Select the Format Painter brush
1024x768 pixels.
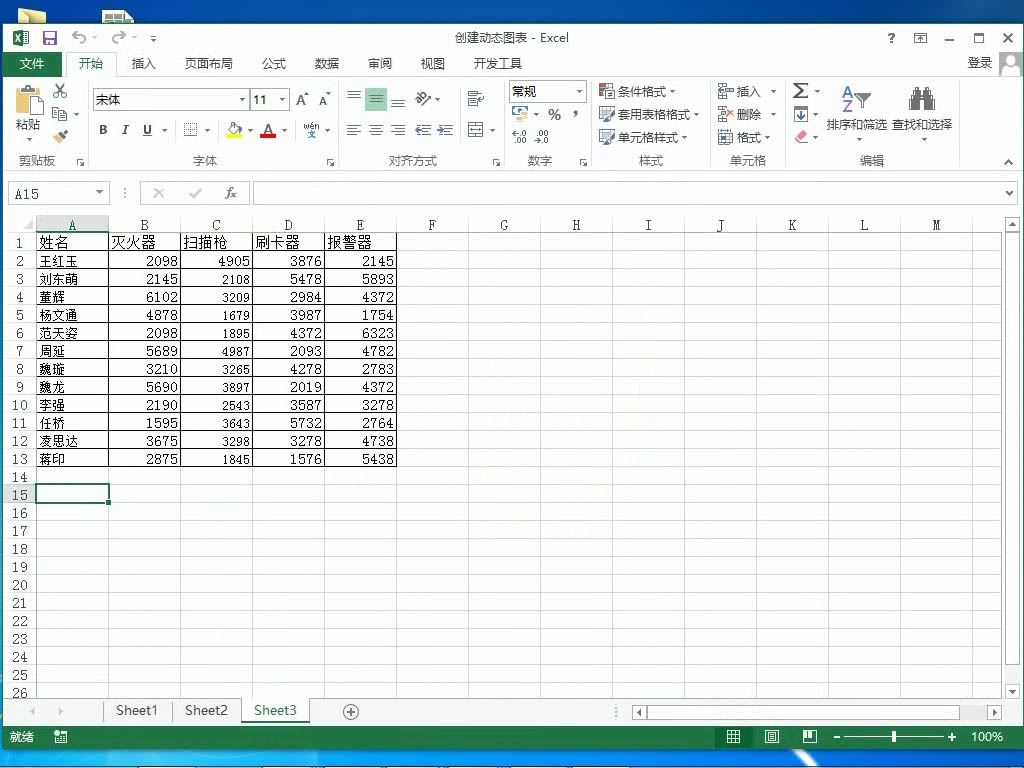[x=60, y=136]
